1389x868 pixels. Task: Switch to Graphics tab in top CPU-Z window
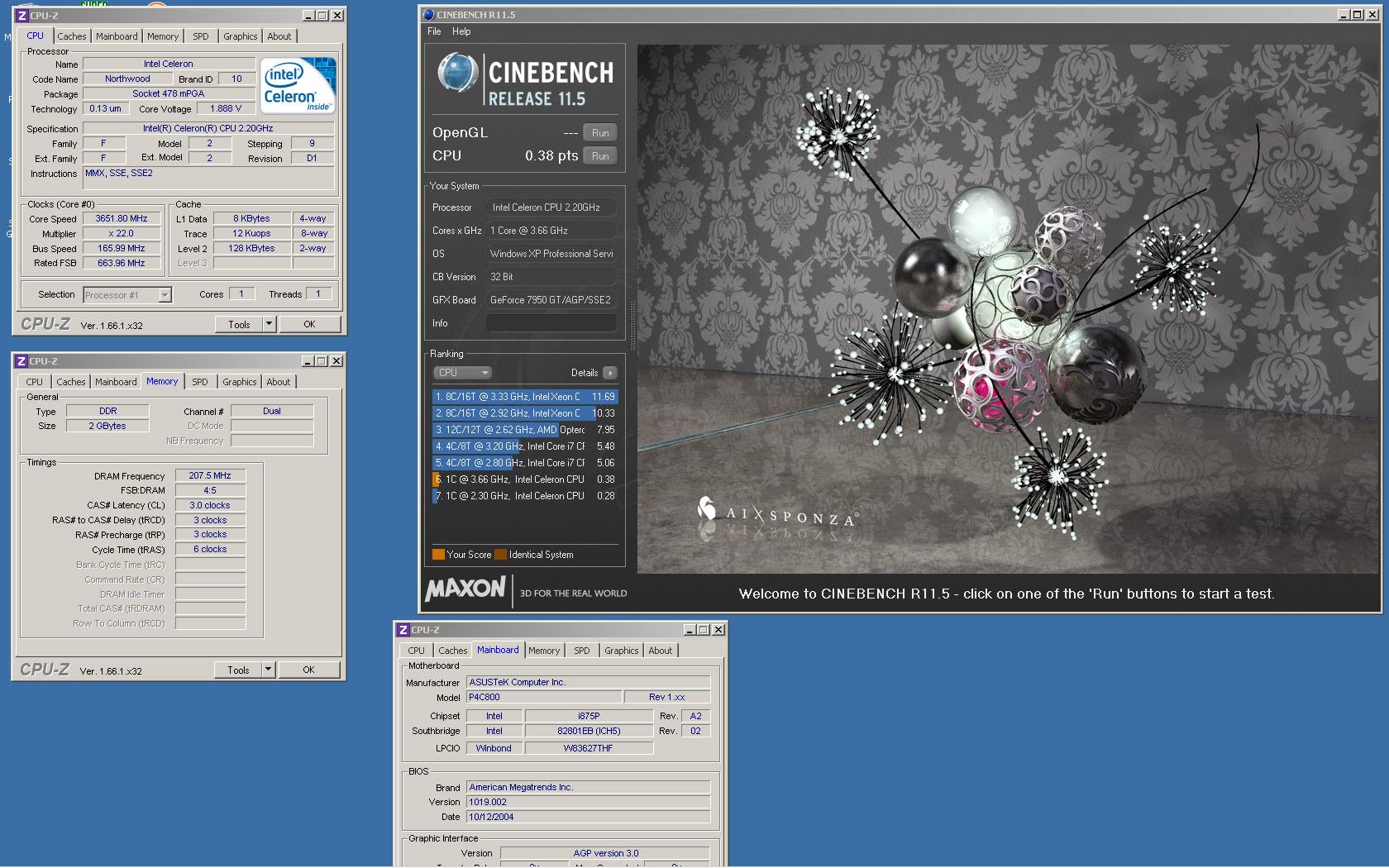(x=241, y=36)
